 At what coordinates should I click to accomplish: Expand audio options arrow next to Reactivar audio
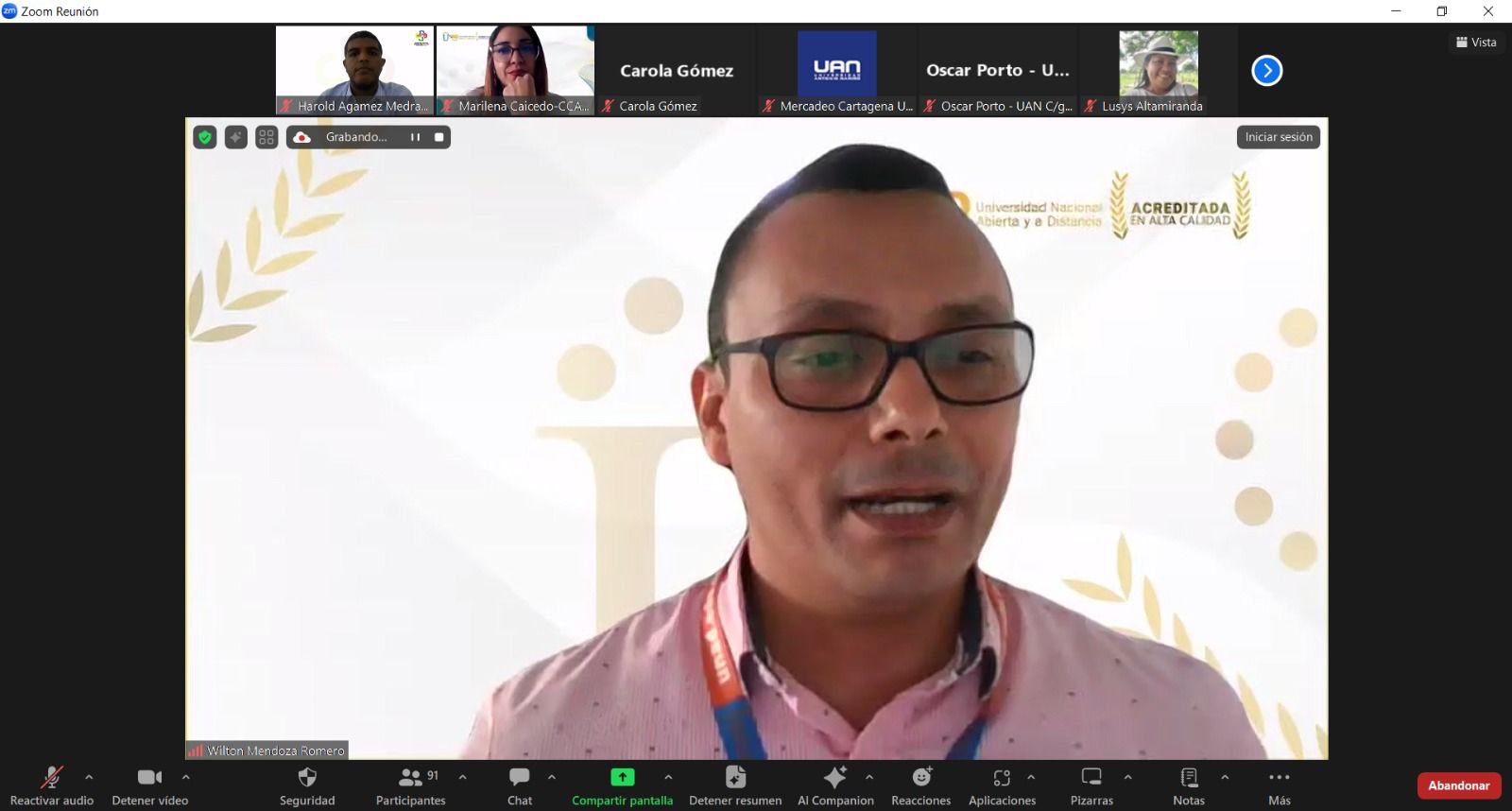pos(89,777)
